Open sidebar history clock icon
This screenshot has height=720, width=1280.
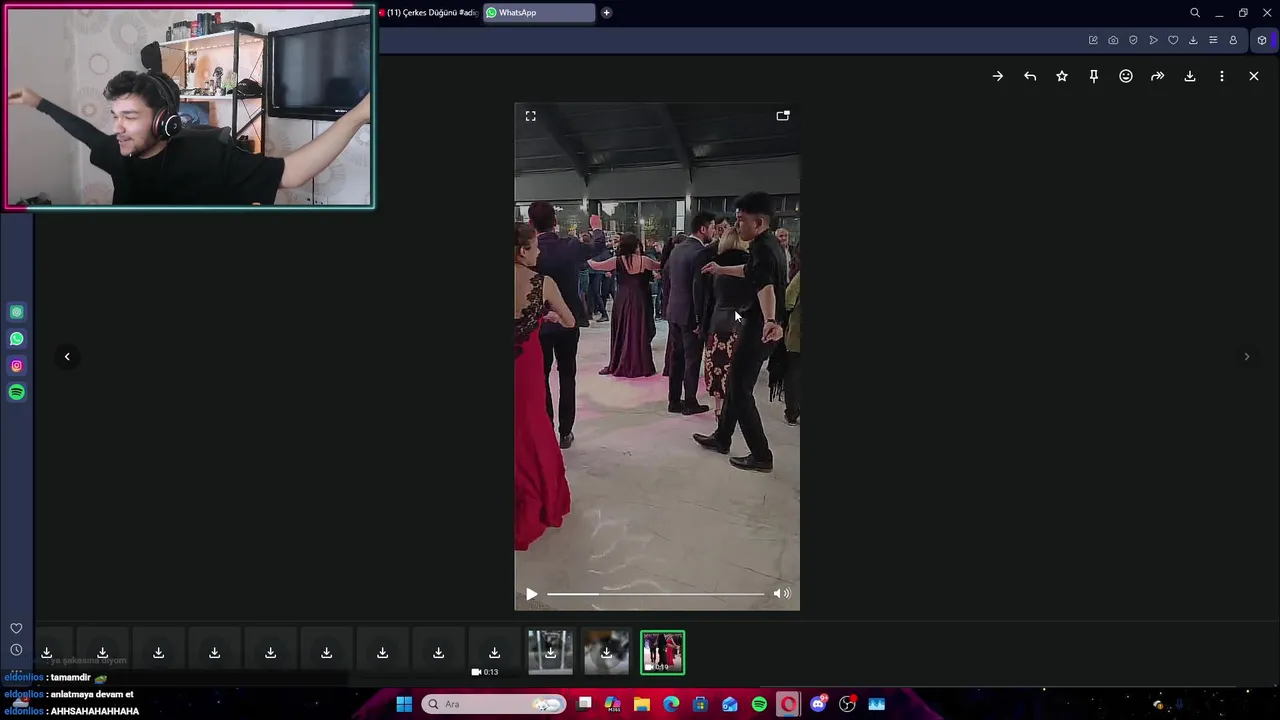(x=16, y=650)
